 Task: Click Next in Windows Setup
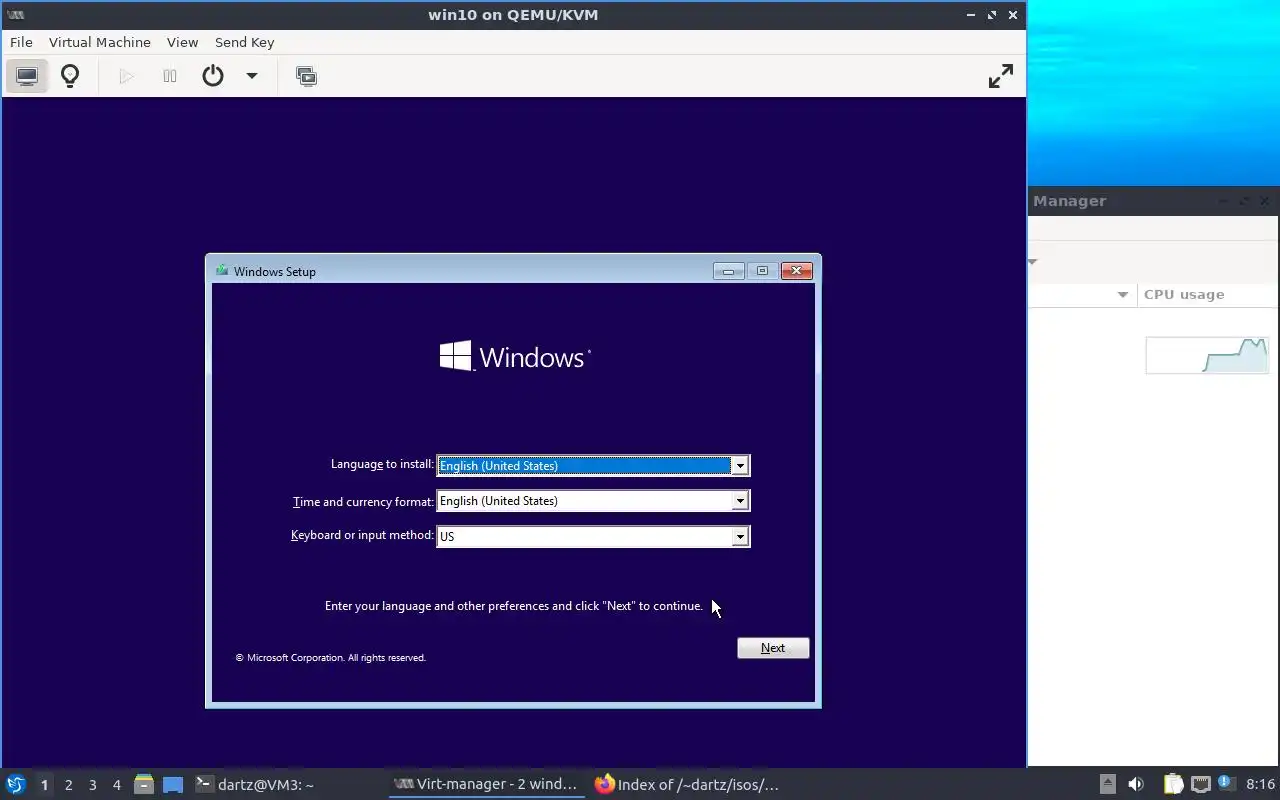(773, 648)
